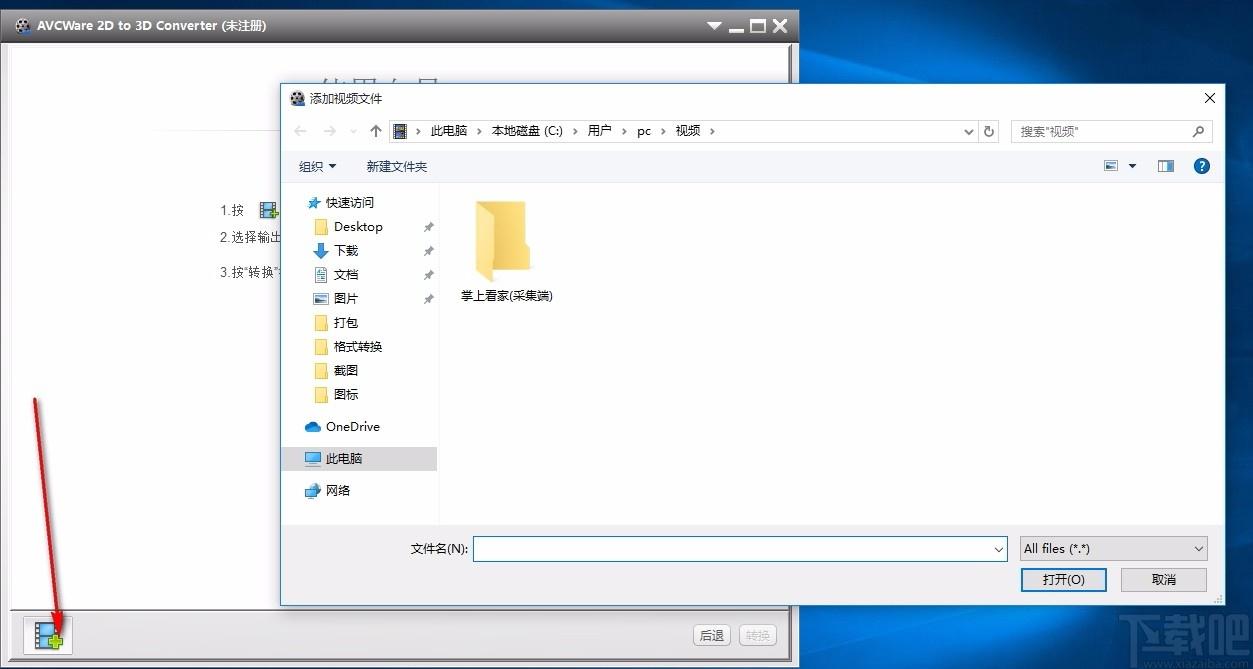Open the 组织 menu

[318, 166]
